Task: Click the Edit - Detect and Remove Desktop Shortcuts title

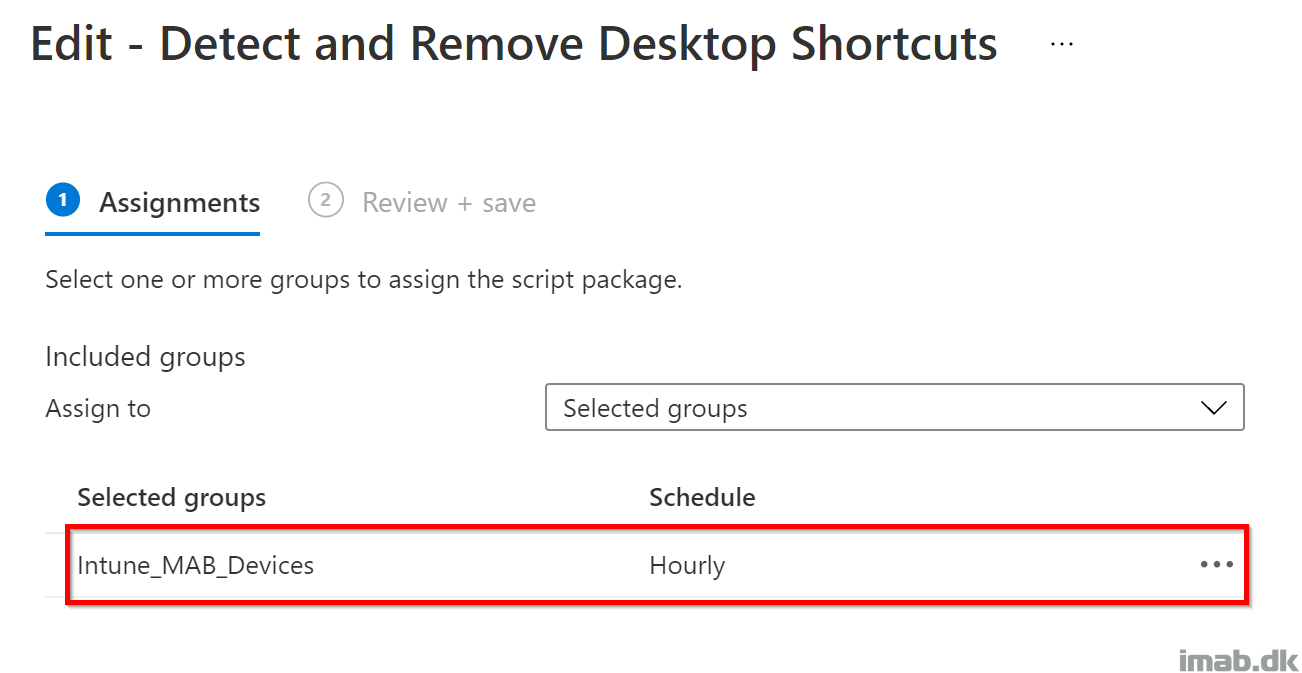Action: (514, 45)
